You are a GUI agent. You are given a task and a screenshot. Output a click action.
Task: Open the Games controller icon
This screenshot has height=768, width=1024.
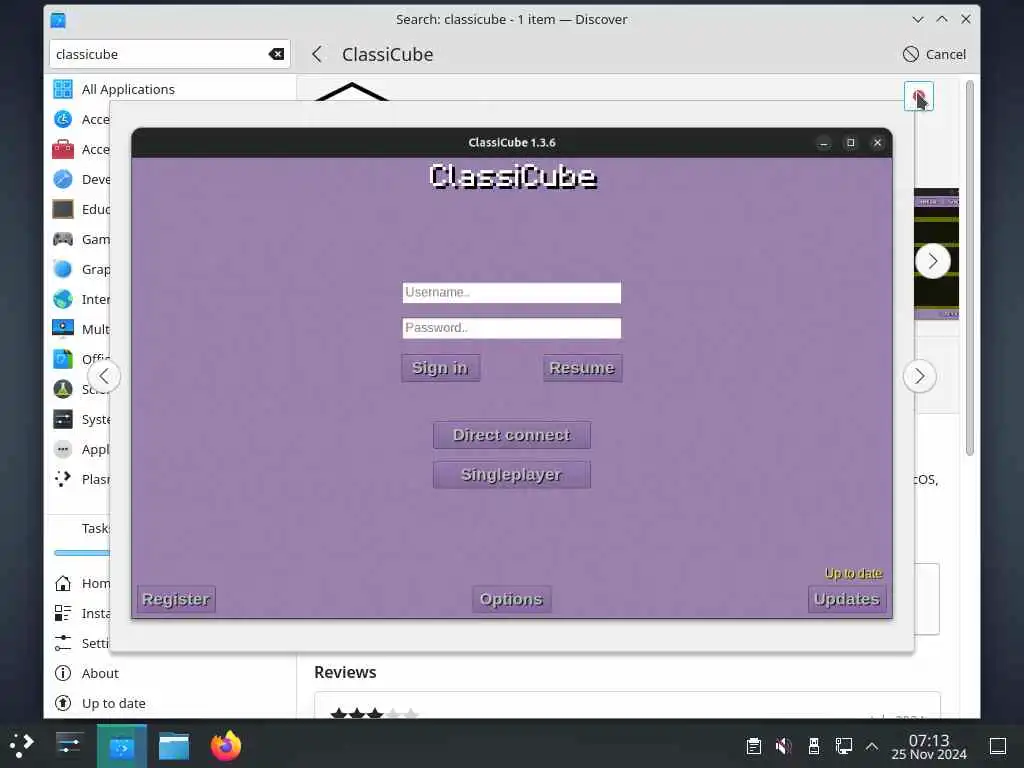click(63, 240)
